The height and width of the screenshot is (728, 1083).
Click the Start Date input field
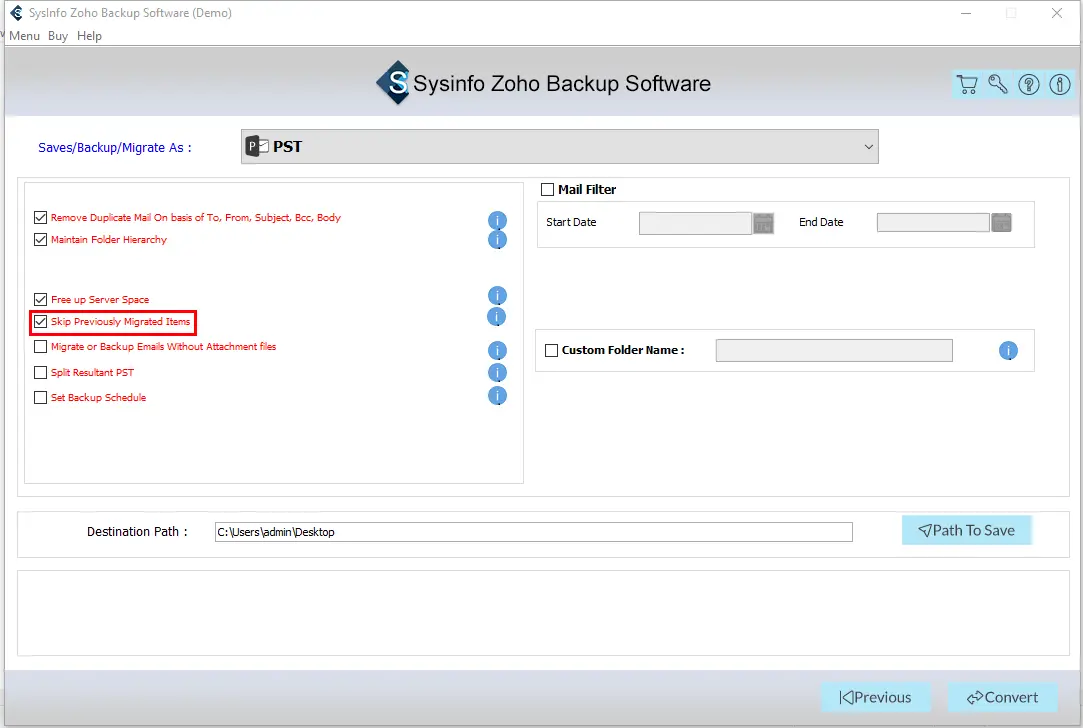point(695,223)
